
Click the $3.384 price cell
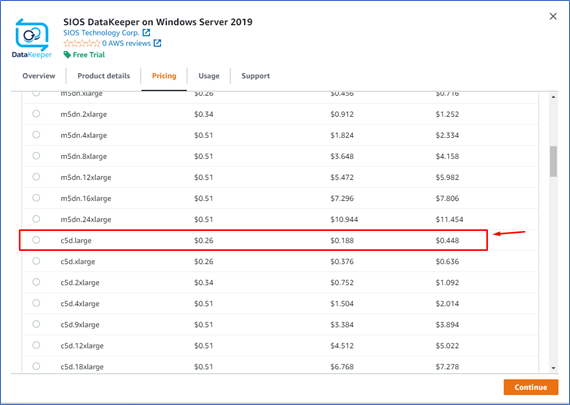342,325
